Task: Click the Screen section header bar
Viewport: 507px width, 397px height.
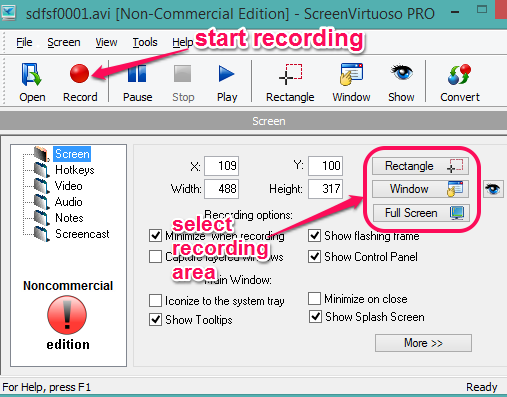Action: pyautogui.click(x=253, y=121)
